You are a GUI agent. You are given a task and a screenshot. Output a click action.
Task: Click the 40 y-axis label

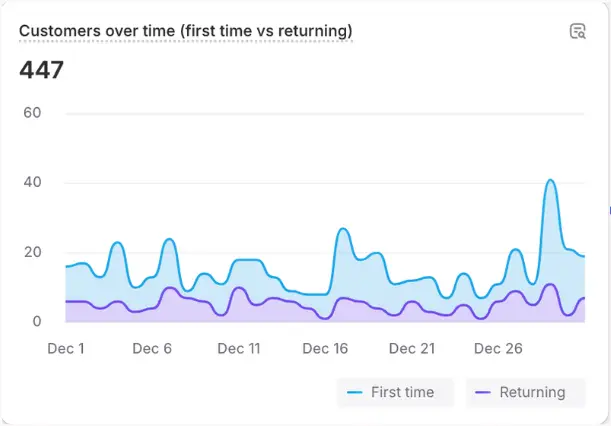pyautogui.click(x=32, y=182)
